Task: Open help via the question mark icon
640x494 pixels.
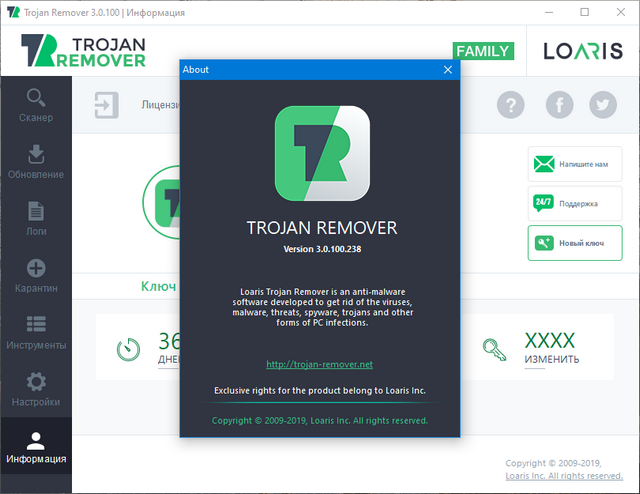Action: point(511,105)
